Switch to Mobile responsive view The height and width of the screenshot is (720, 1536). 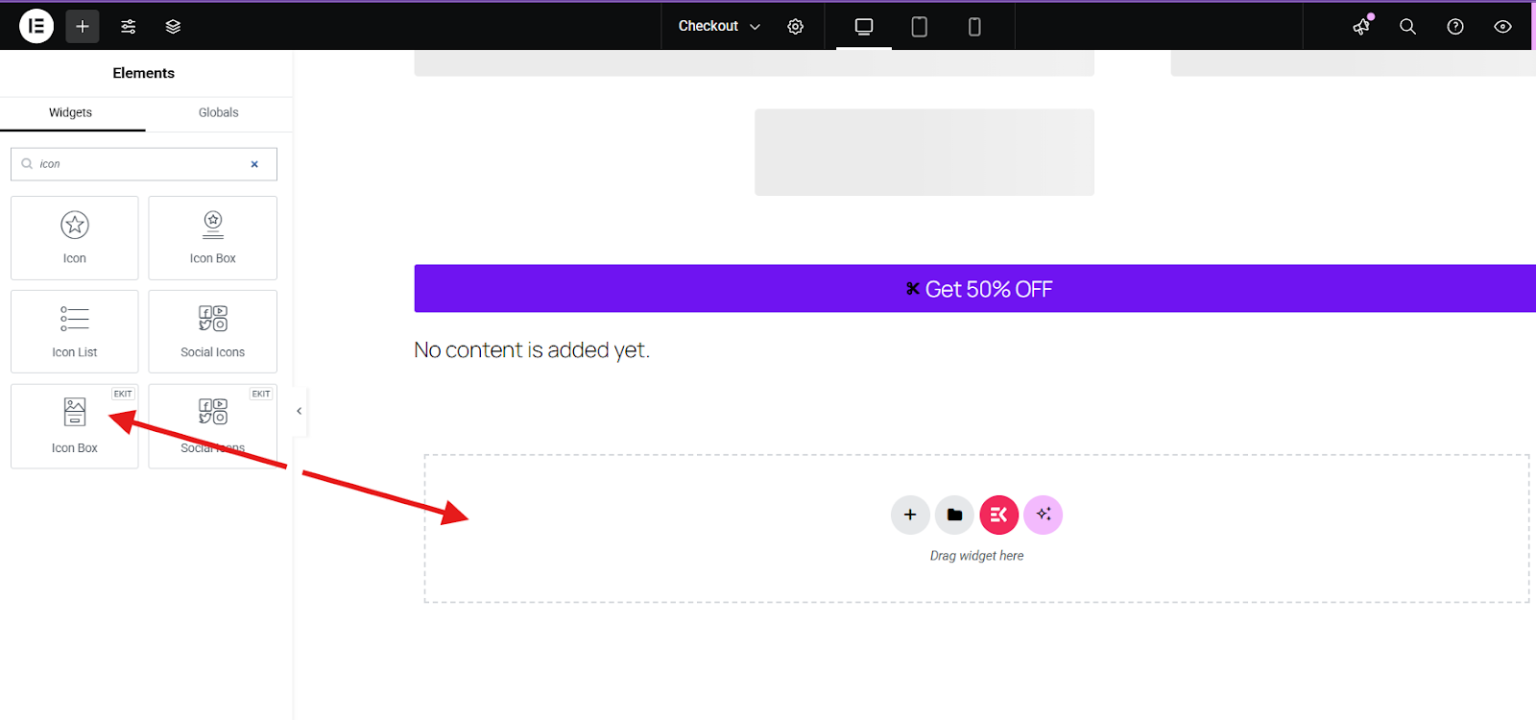click(x=973, y=26)
